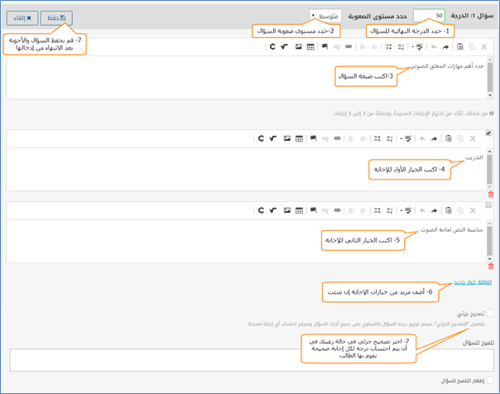500x394 pixels.
Task: Open spell-check dropdown in question editor toolbar
Action: point(417,47)
